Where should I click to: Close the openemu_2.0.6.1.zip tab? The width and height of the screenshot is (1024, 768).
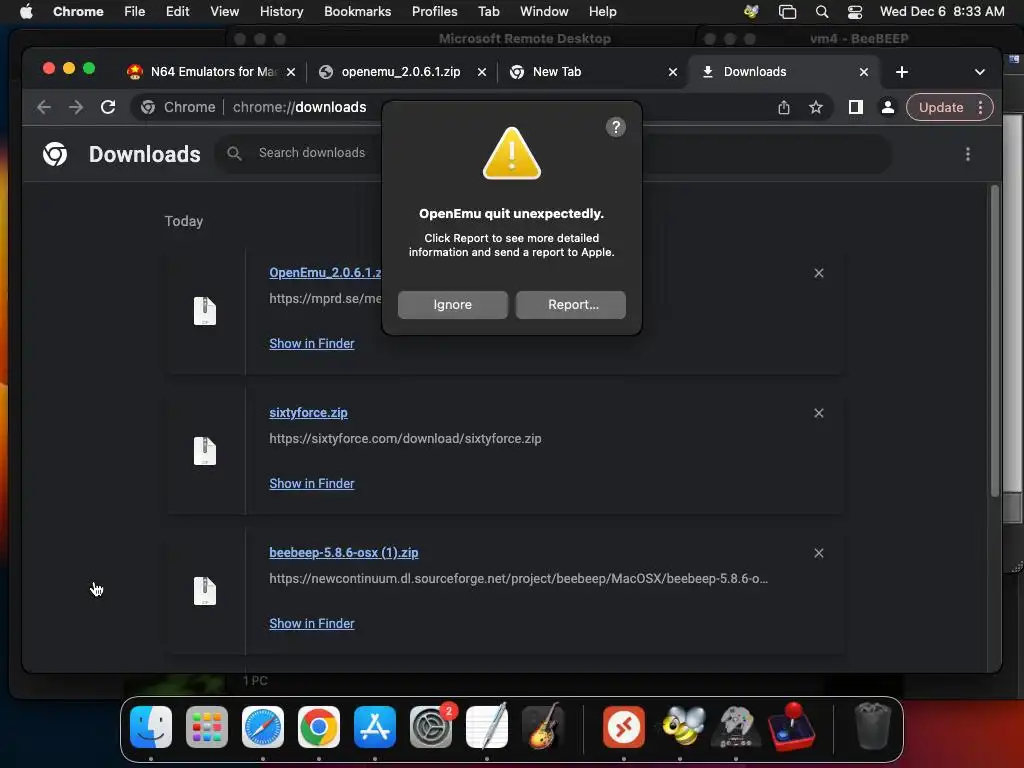coord(481,72)
